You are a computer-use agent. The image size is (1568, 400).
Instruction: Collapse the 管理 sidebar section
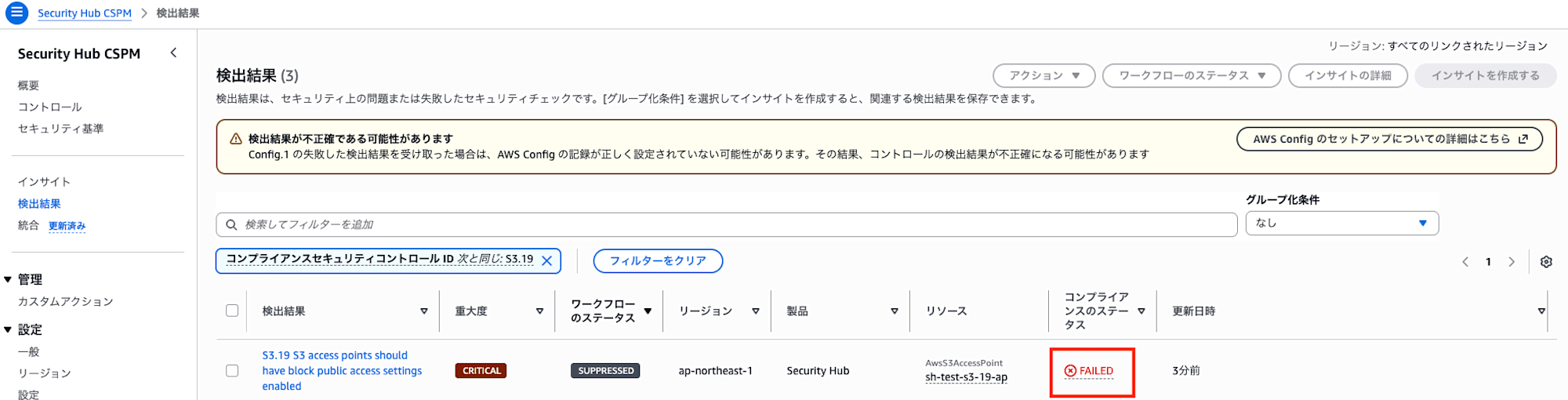point(8,279)
